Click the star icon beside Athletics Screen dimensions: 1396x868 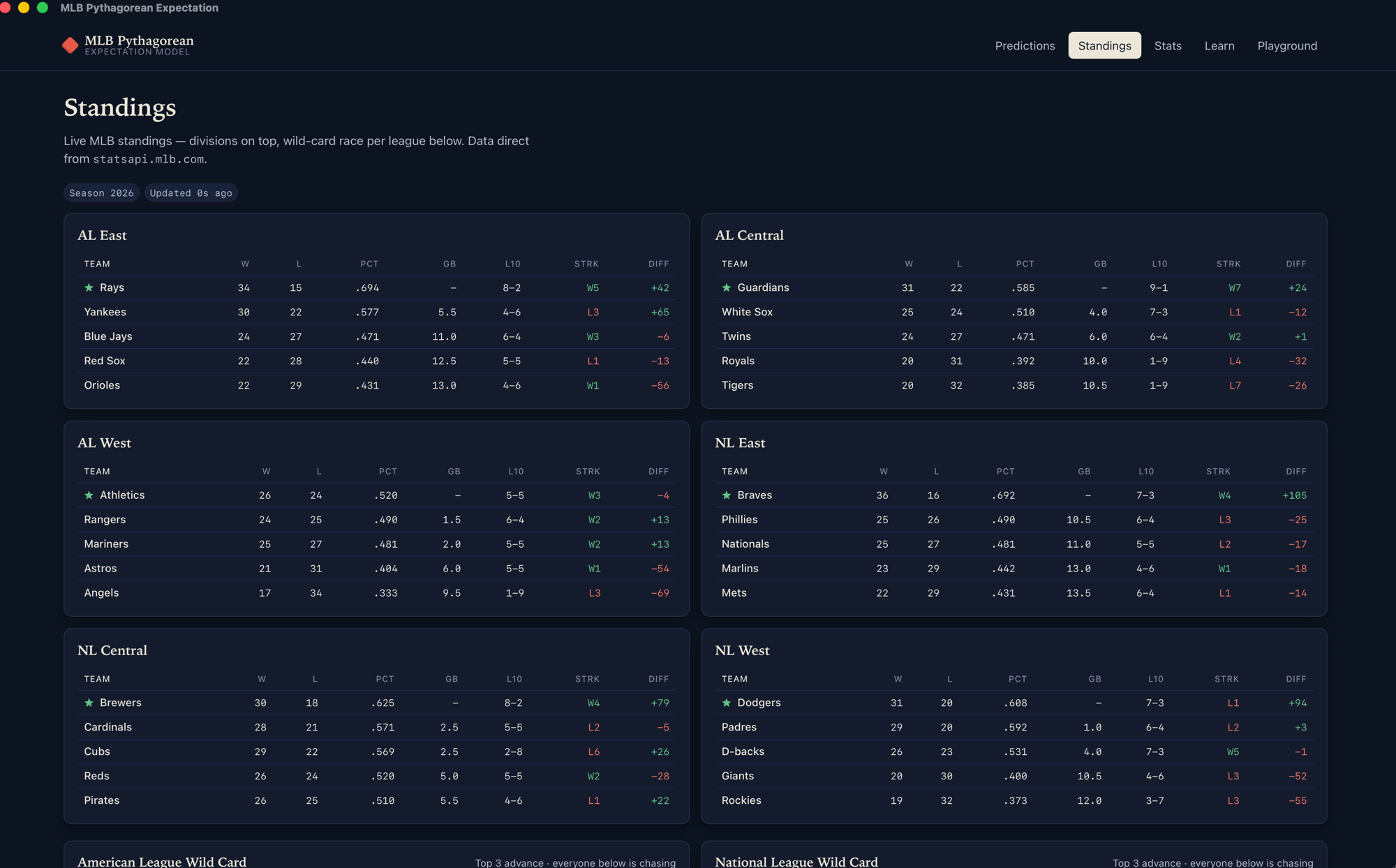point(89,495)
